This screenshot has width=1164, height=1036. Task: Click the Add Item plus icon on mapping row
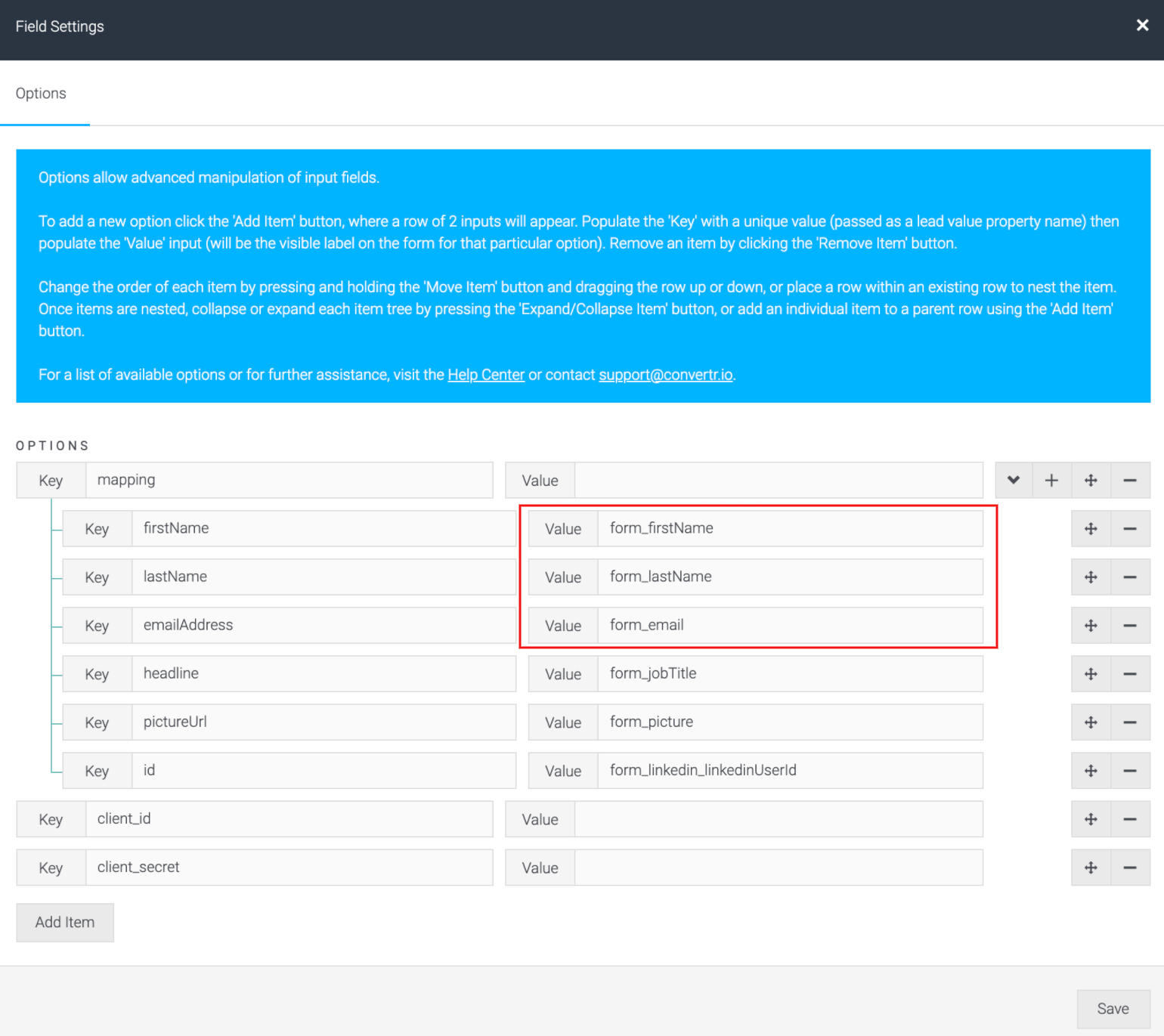tap(1051, 480)
